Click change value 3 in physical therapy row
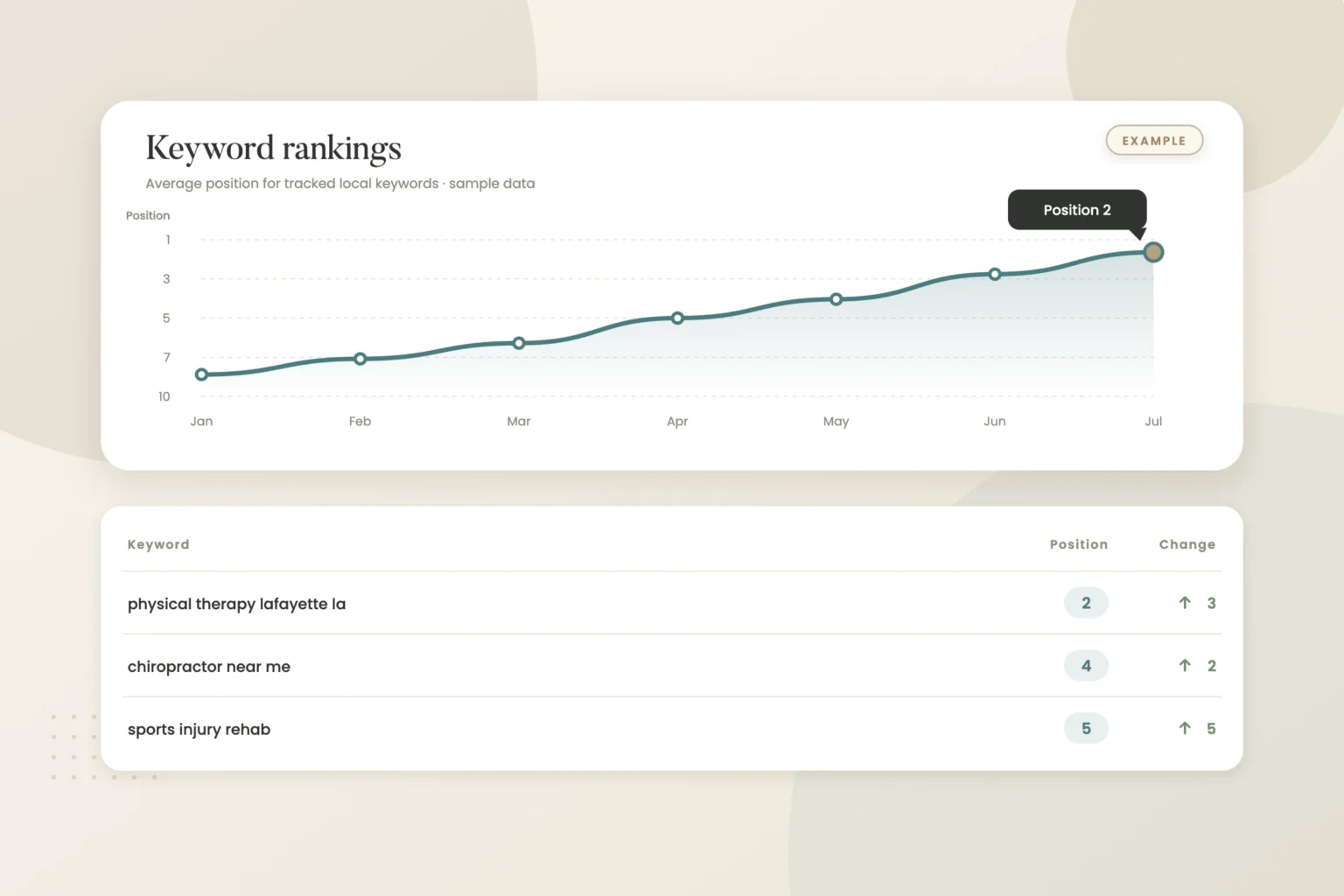Screen dimensions: 1344x896 point(1211,603)
